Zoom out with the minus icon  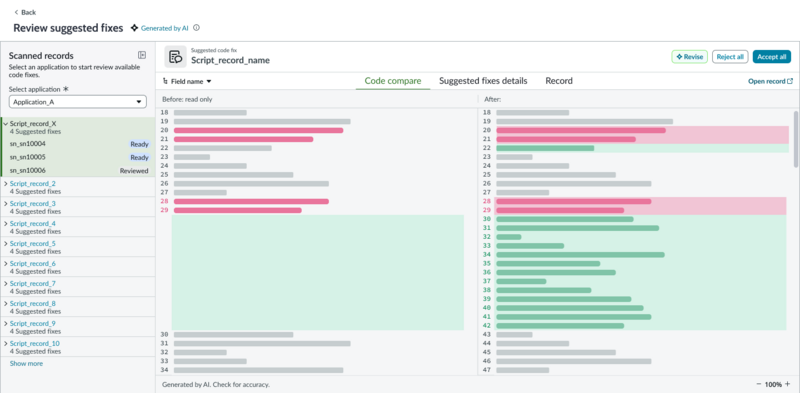point(759,384)
